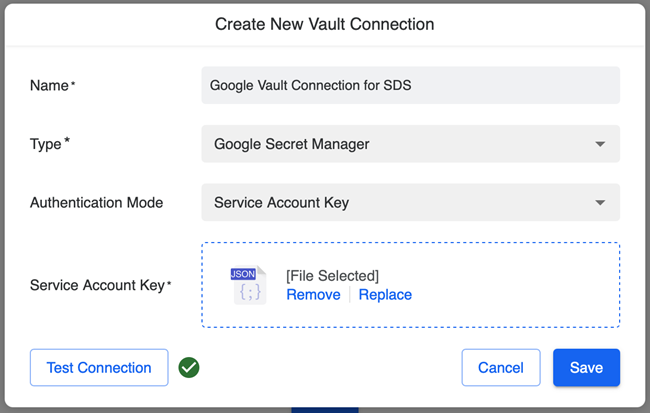The width and height of the screenshot is (650, 413).
Task: Click the green connection success checkmark
Action: (189, 368)
